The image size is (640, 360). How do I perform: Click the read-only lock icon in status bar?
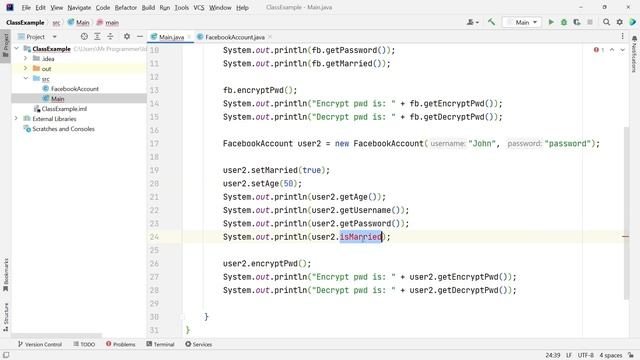[x=631, y=355]
